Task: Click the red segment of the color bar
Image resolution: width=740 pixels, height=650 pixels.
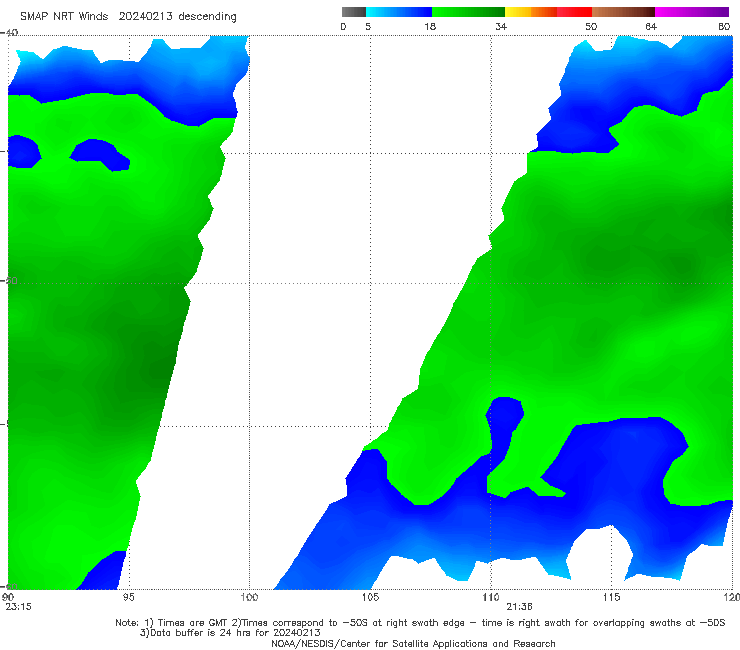Action: [x=574, y=12]
